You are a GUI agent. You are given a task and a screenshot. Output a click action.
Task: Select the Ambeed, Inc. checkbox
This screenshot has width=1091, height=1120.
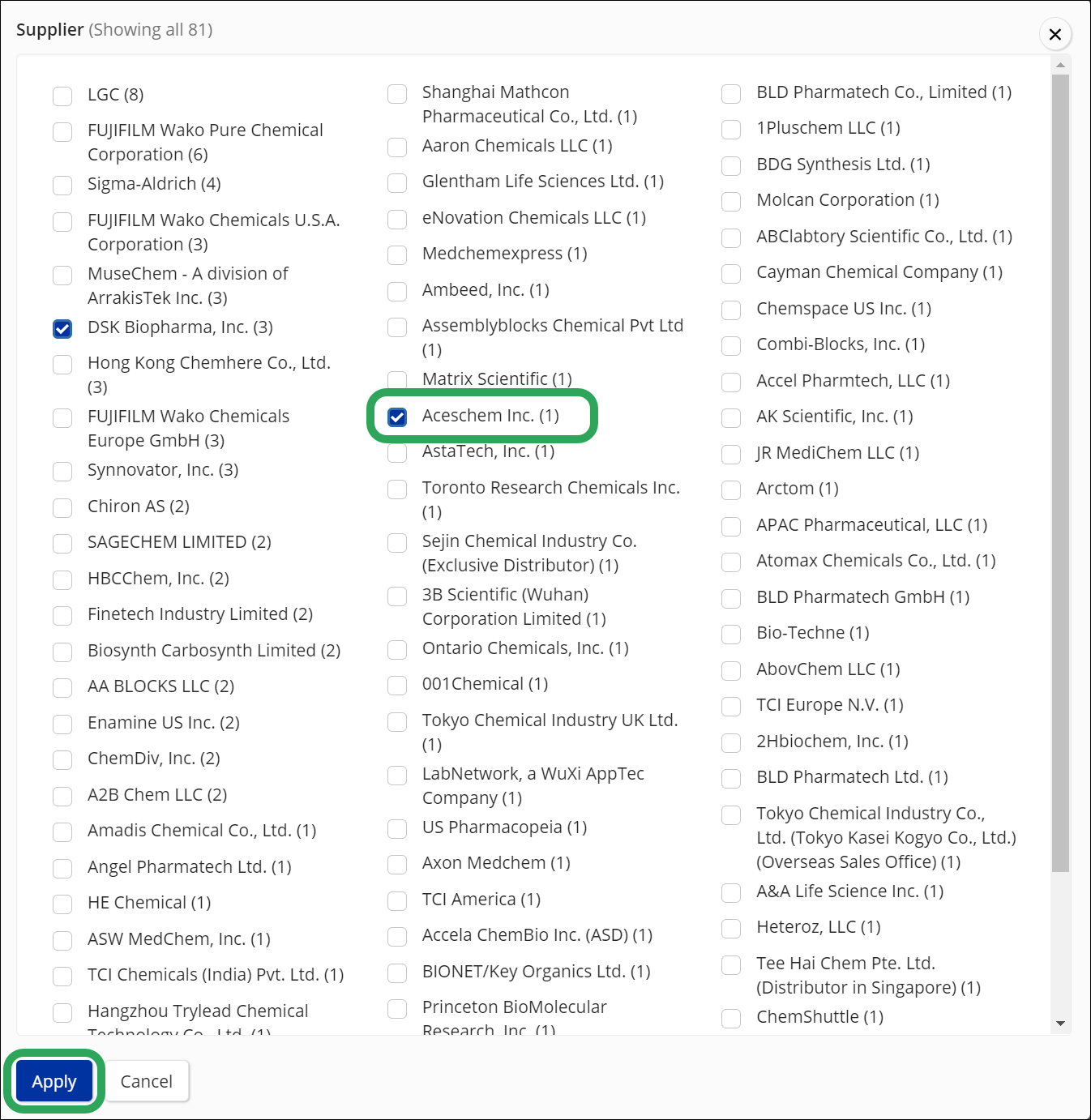[397, 292]
